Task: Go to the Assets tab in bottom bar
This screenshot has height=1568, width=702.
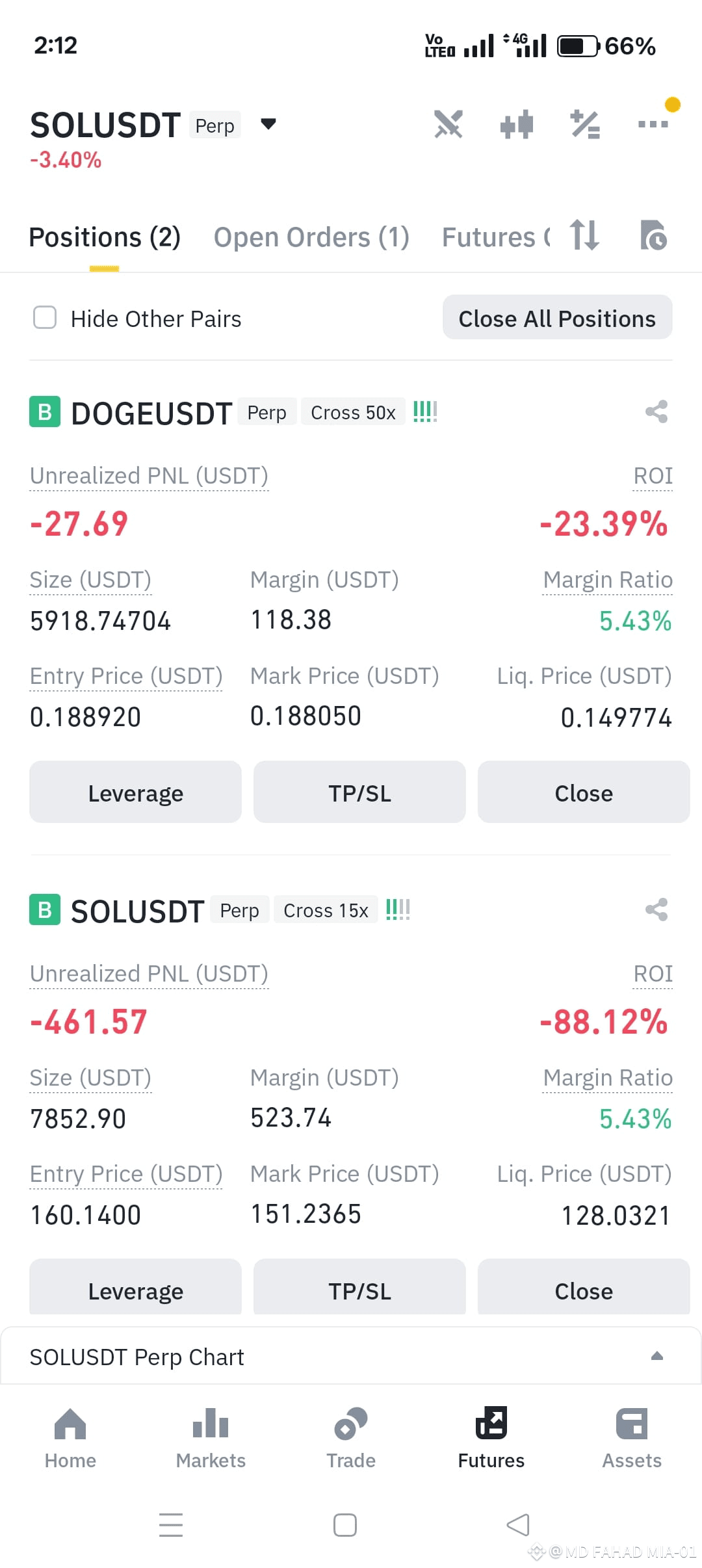Action: pyautogui.click(x=632, y=1438)
